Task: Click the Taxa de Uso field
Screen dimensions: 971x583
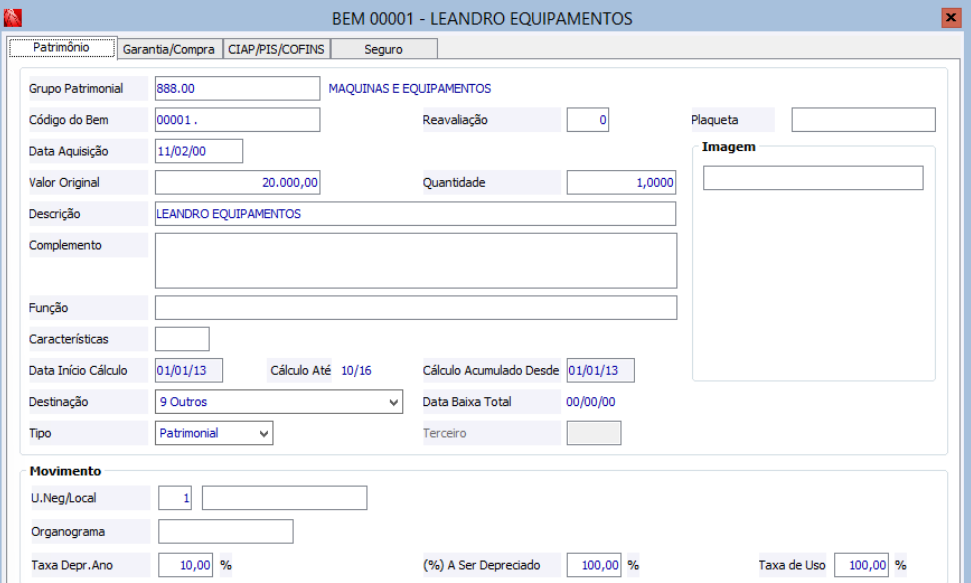Action: click(x=861, y=565)
